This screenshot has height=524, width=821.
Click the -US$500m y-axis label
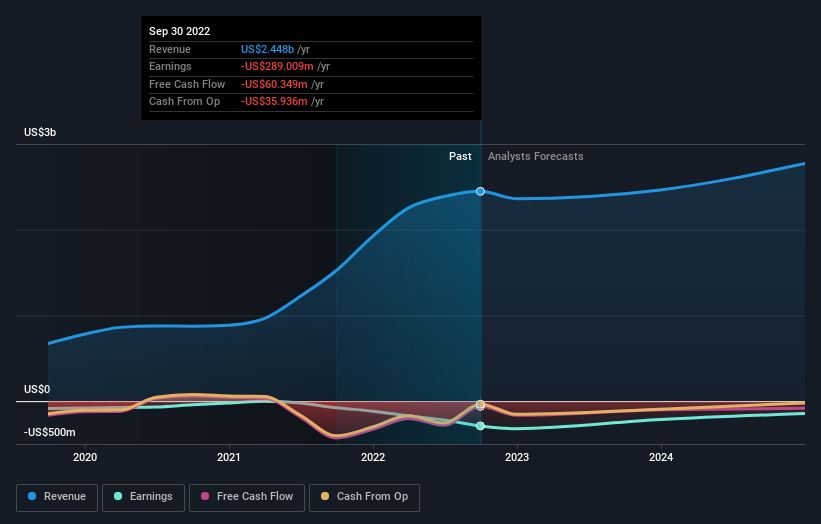coord(49,432)
